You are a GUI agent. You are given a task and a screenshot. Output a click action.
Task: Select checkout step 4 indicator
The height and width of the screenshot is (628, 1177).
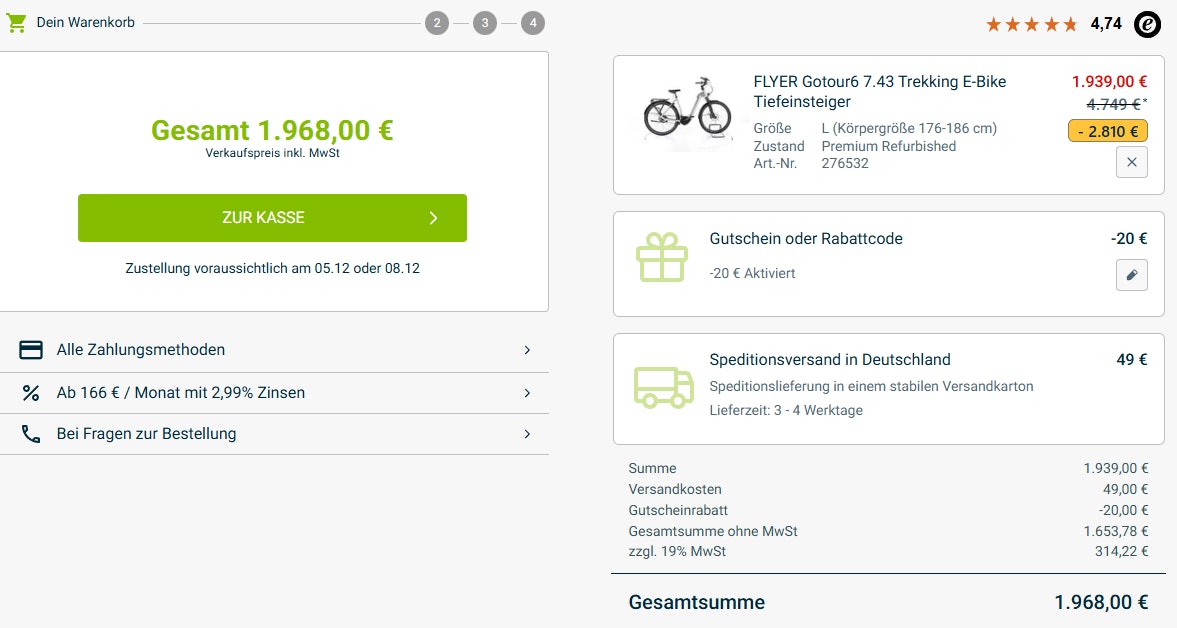click(533, 23)
